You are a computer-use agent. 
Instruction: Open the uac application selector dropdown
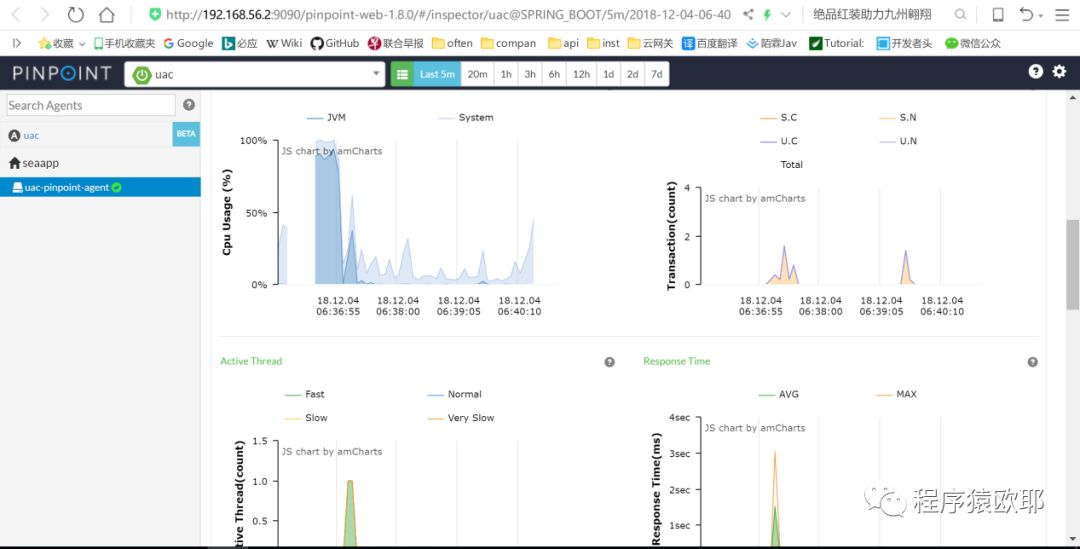click(254, 74)
